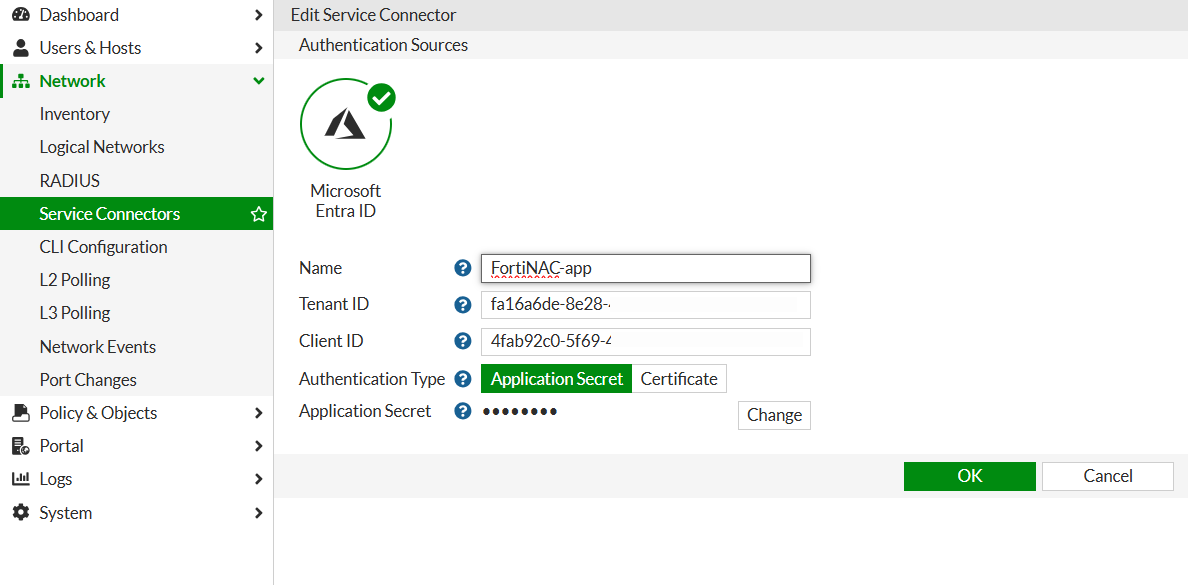Expand the Policy & Objects menu
Viewport: 1188px width, 585px height.
coord(259,413)
